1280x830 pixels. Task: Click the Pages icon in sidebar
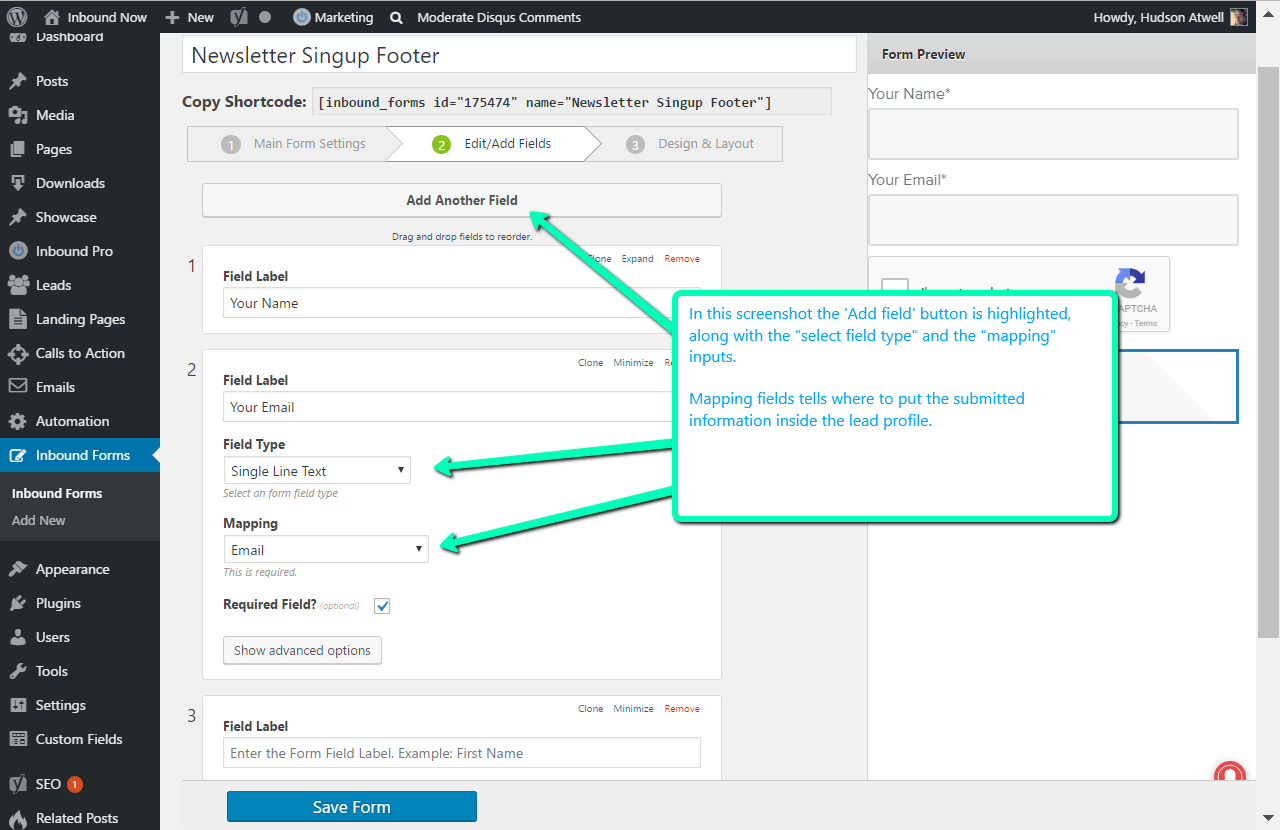(18, 149)
